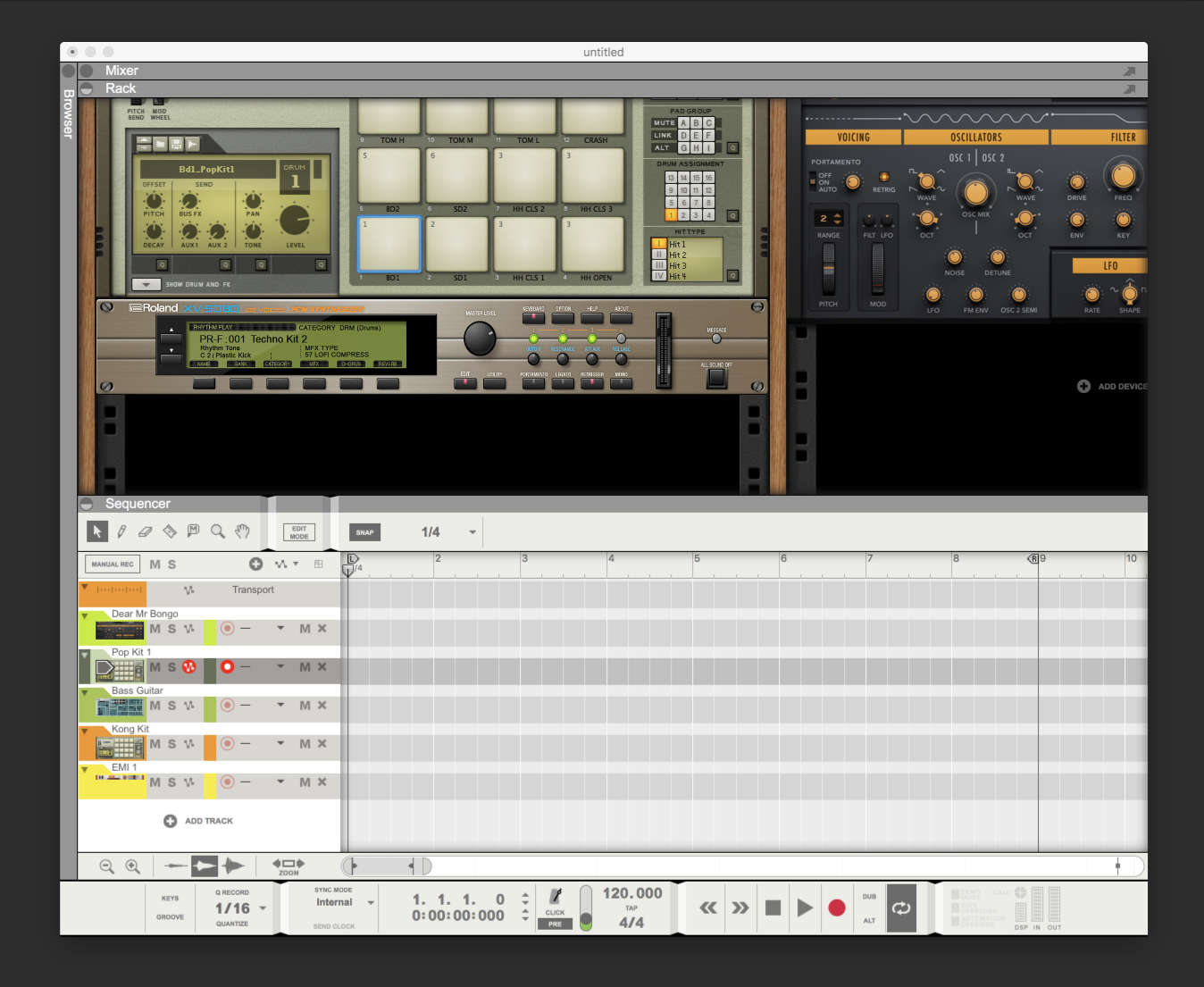Click the Kong drum Level knob

click(x=295, y=220)
